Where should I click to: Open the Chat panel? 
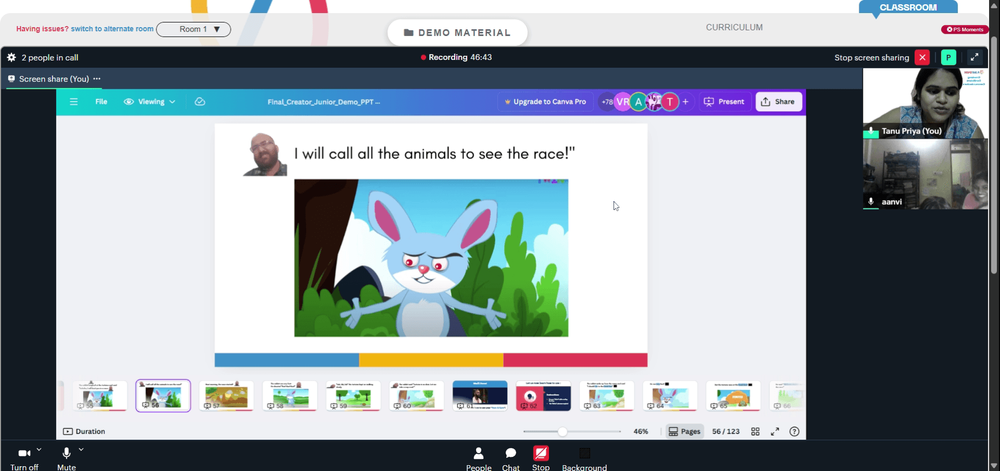coord(511,458)
